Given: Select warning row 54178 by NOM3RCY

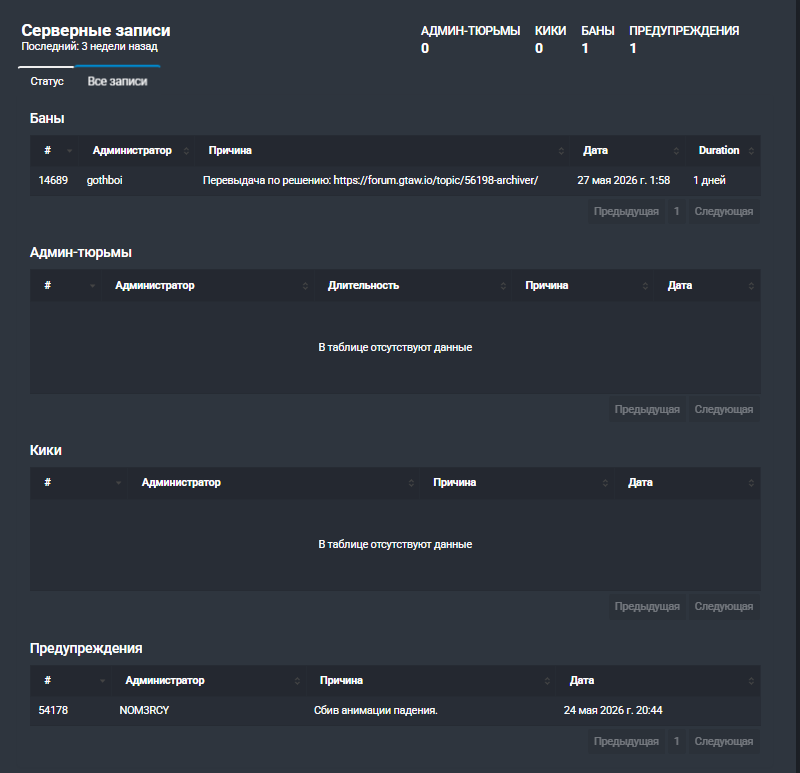Looking at the screenshot, I should coord(395,710).
